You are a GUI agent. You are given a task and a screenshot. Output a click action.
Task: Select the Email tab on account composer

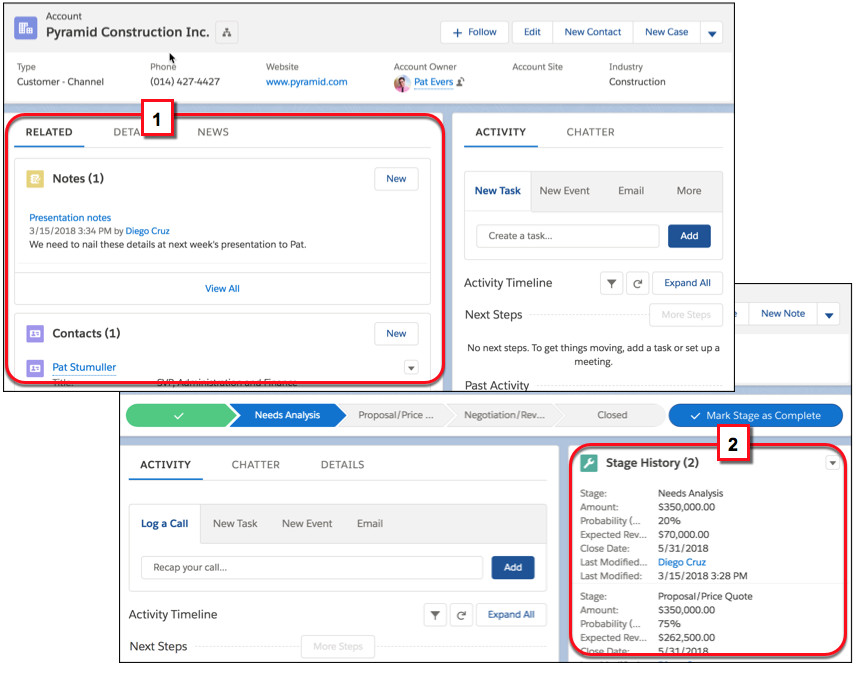631,191
